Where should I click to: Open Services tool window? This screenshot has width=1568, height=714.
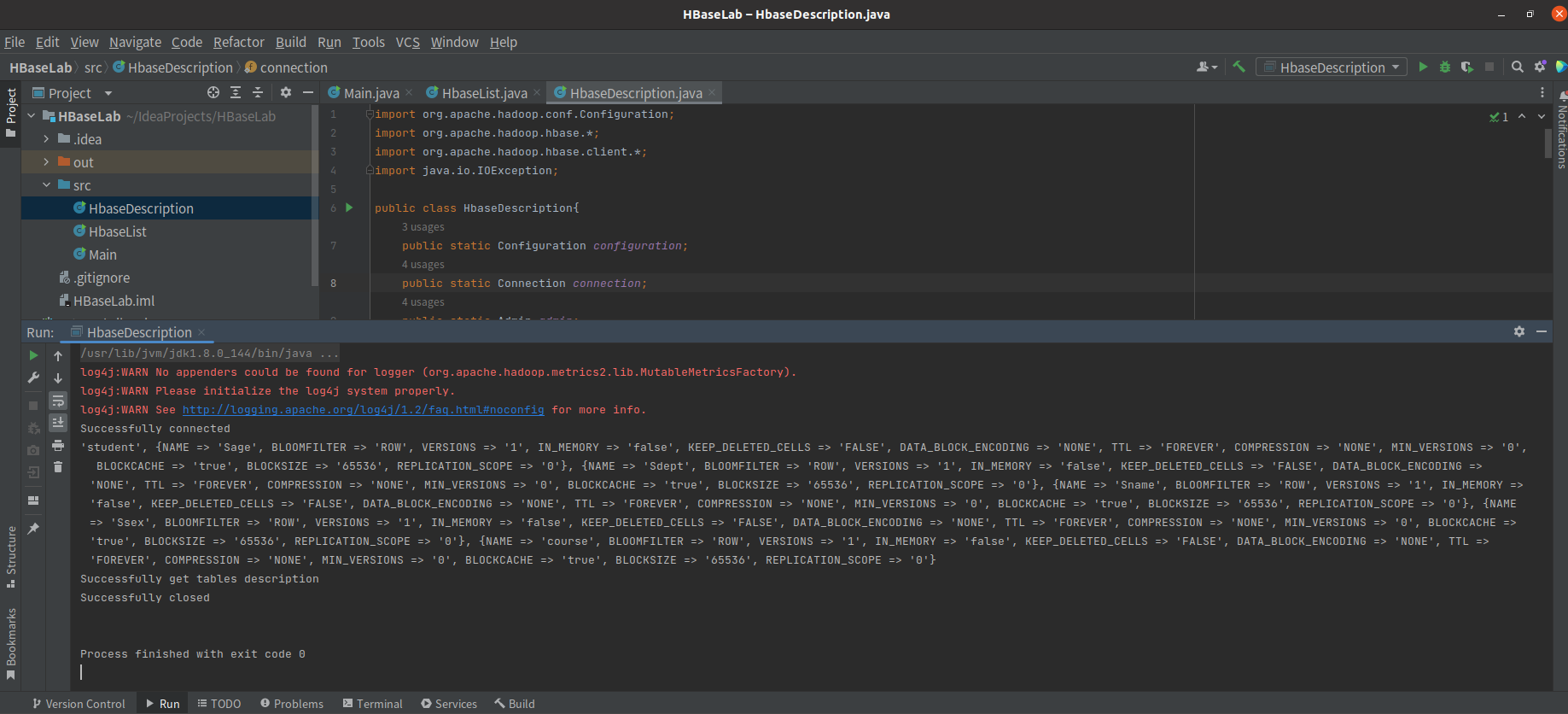point(449,704)
